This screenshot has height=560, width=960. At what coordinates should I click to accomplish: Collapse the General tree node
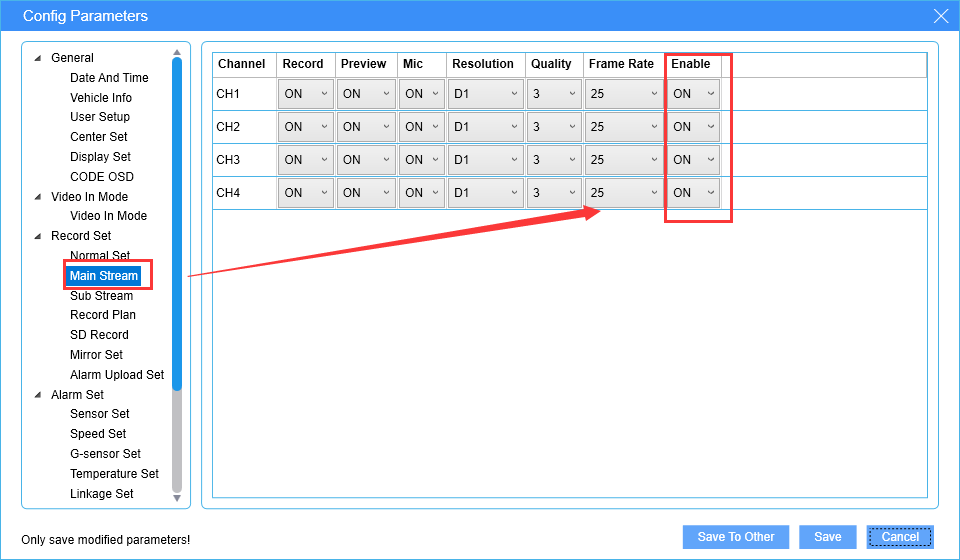click(x=38, y=58)
